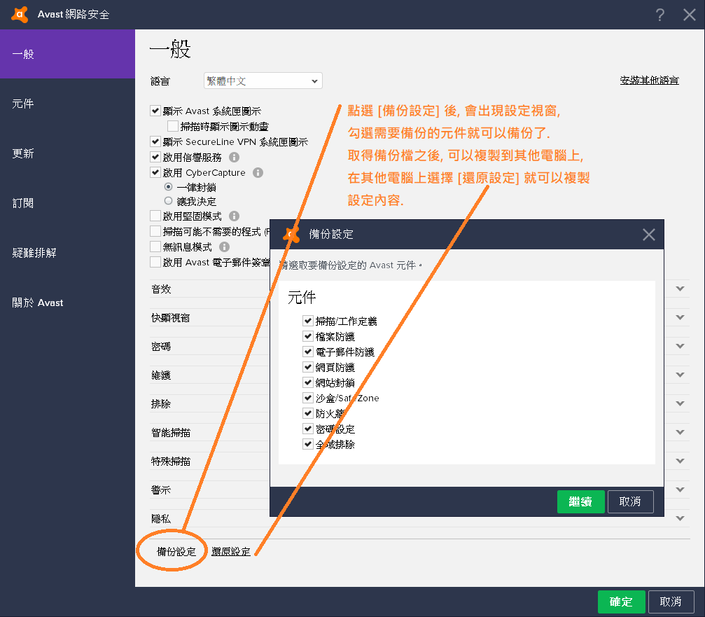
Task: Expand the 排除 section chevron
Action: [680, 404]
